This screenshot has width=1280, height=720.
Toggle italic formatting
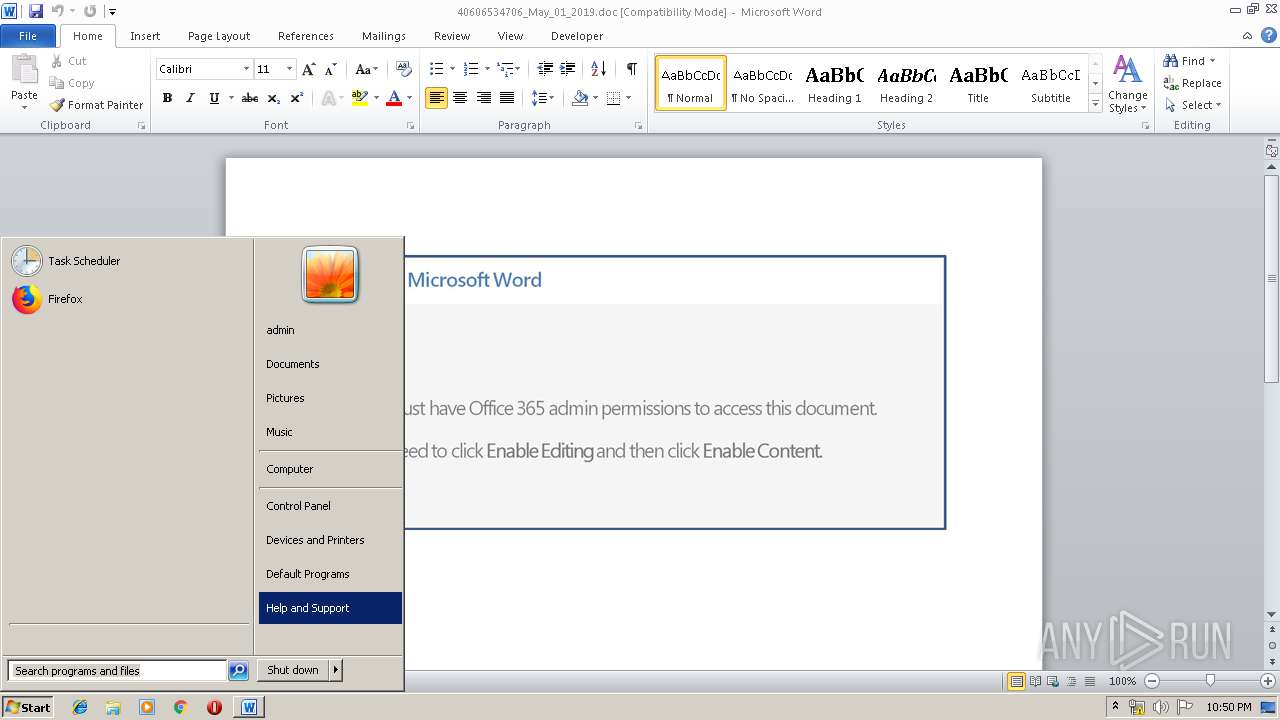pyautogui.click(x=190, y=98)
